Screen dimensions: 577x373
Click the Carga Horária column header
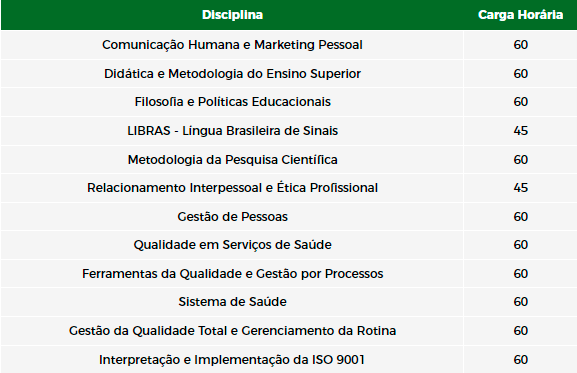pos(520,15)
